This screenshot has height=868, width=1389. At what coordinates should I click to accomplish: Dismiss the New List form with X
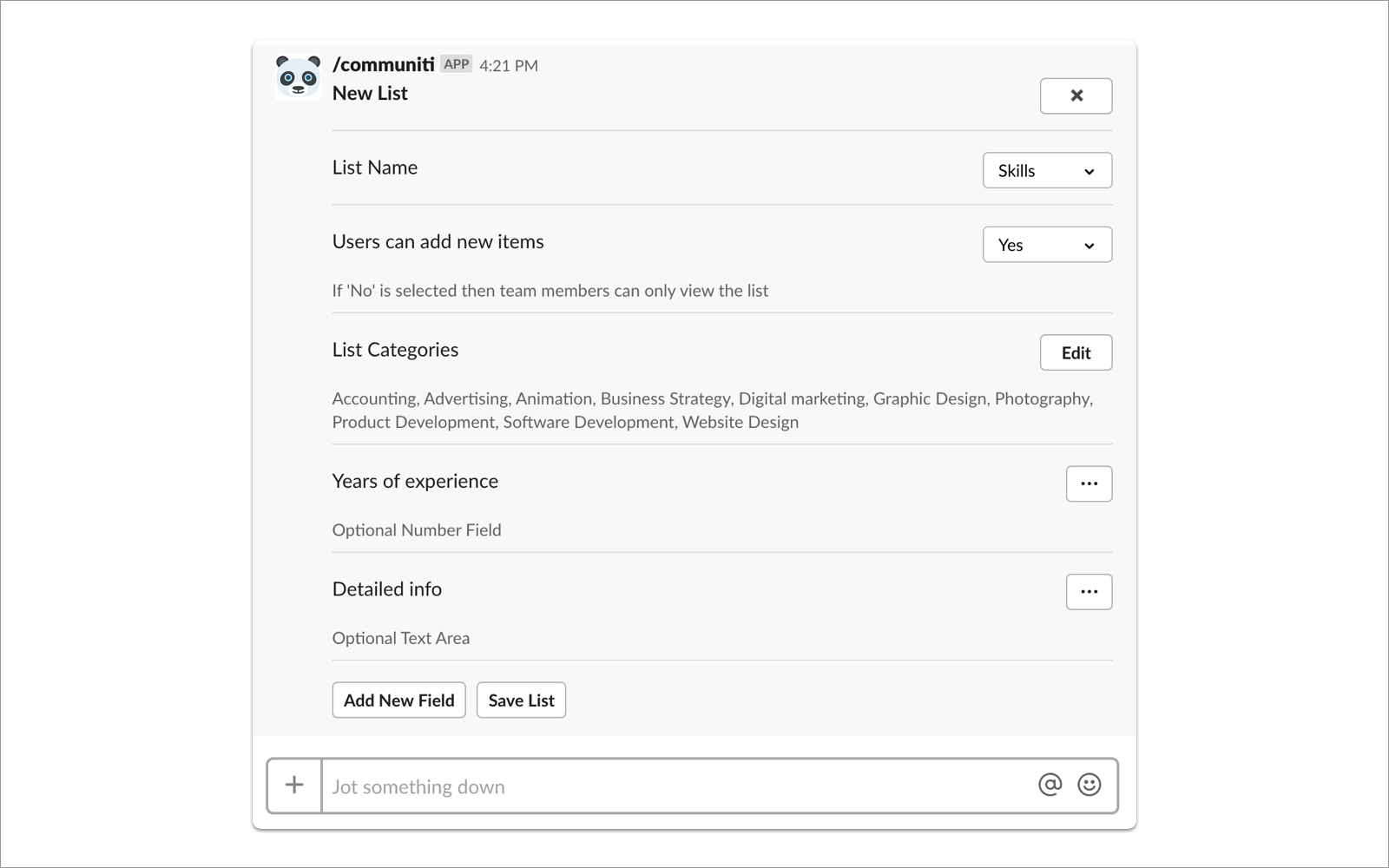point(1076,95)
